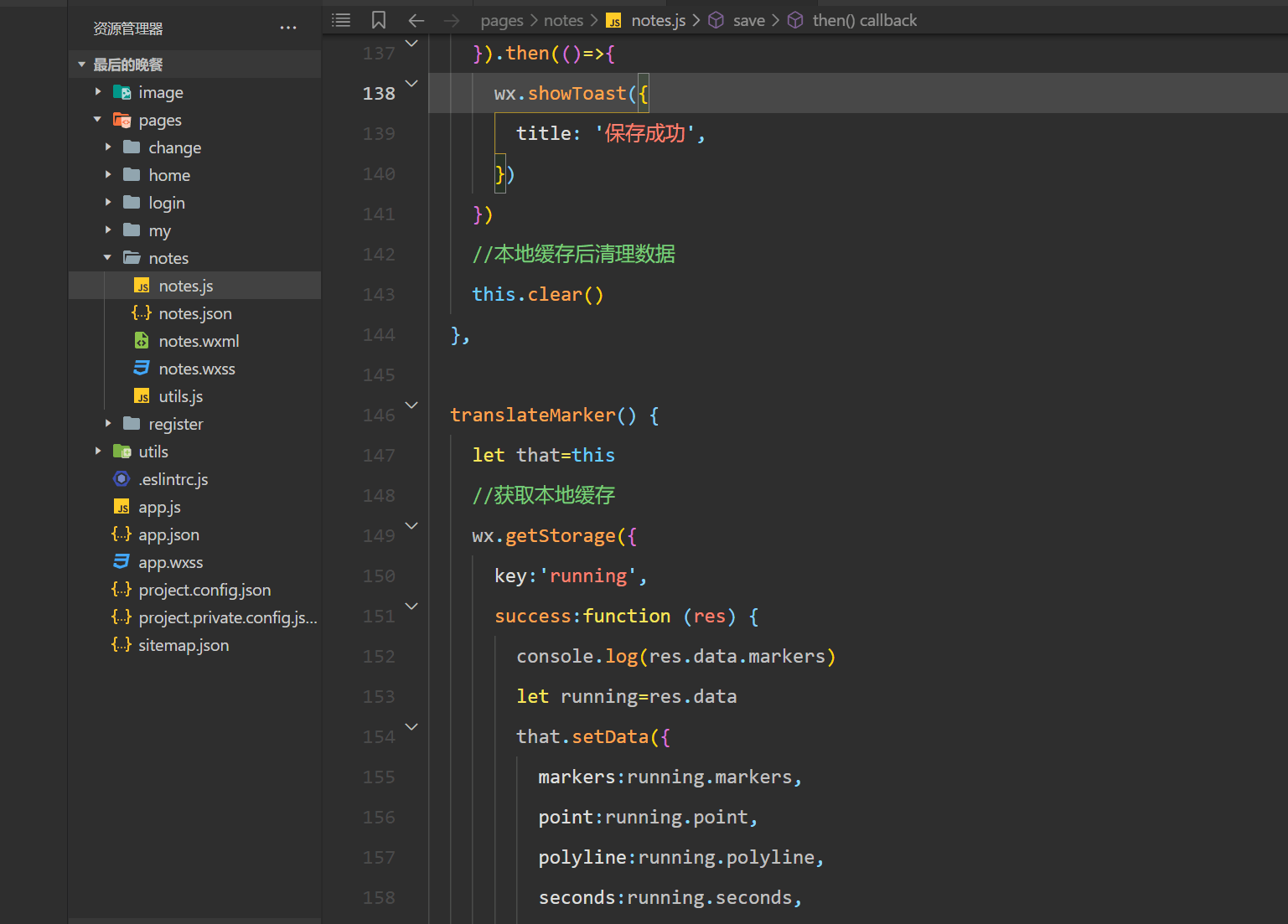This screenshot has height=924, width=1288.
Task: Fold the wx.getStorage call at line 149
Action: click(411, 526)
